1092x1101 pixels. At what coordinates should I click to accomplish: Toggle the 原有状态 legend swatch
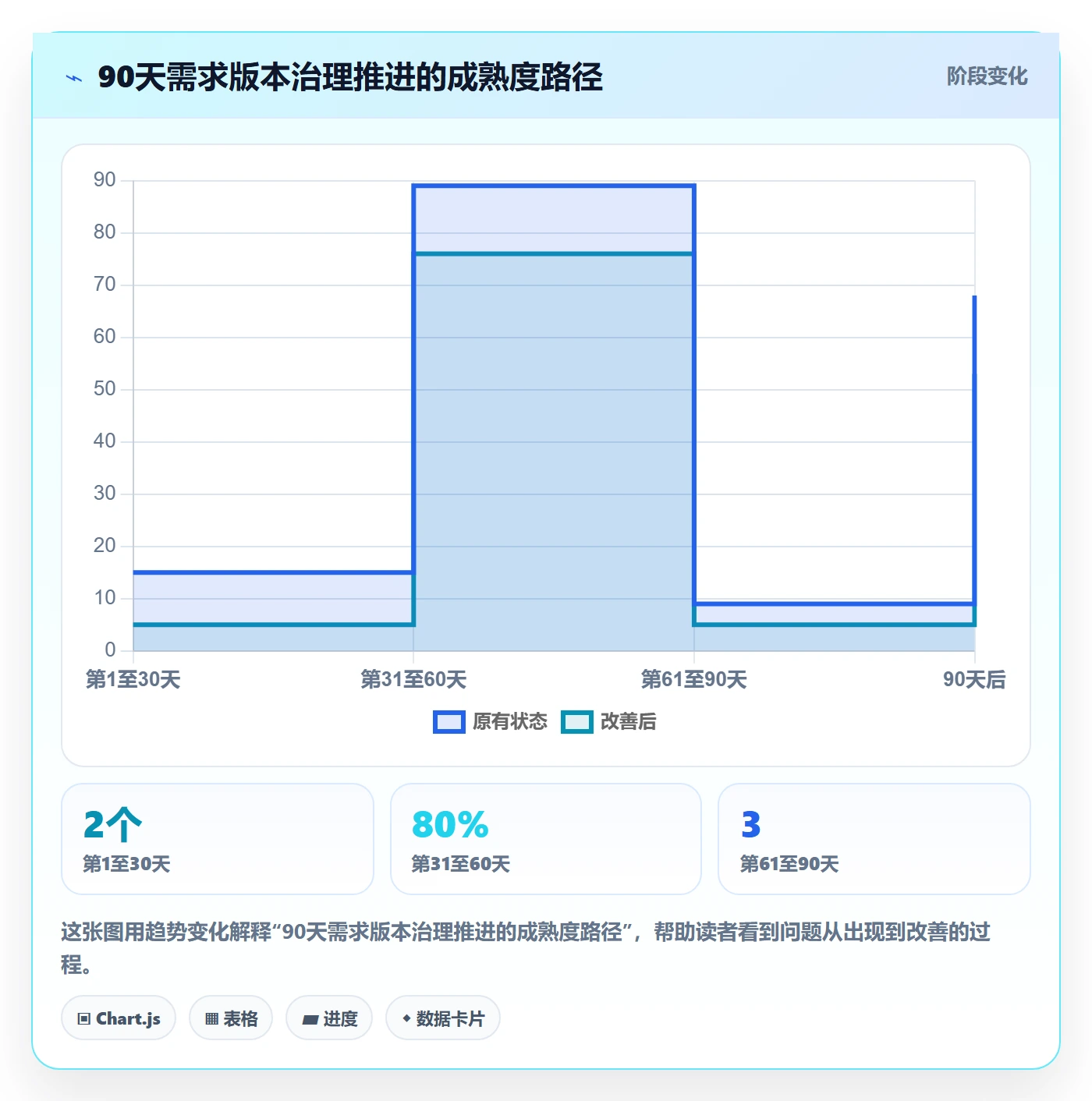tap(448, 722)
